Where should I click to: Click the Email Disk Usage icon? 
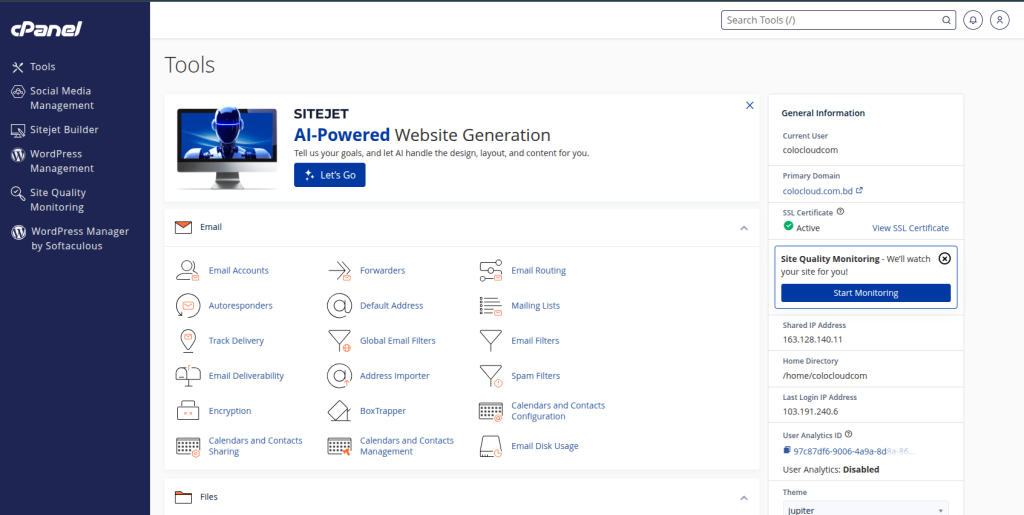pyautogui.click(x=490, y=446)
